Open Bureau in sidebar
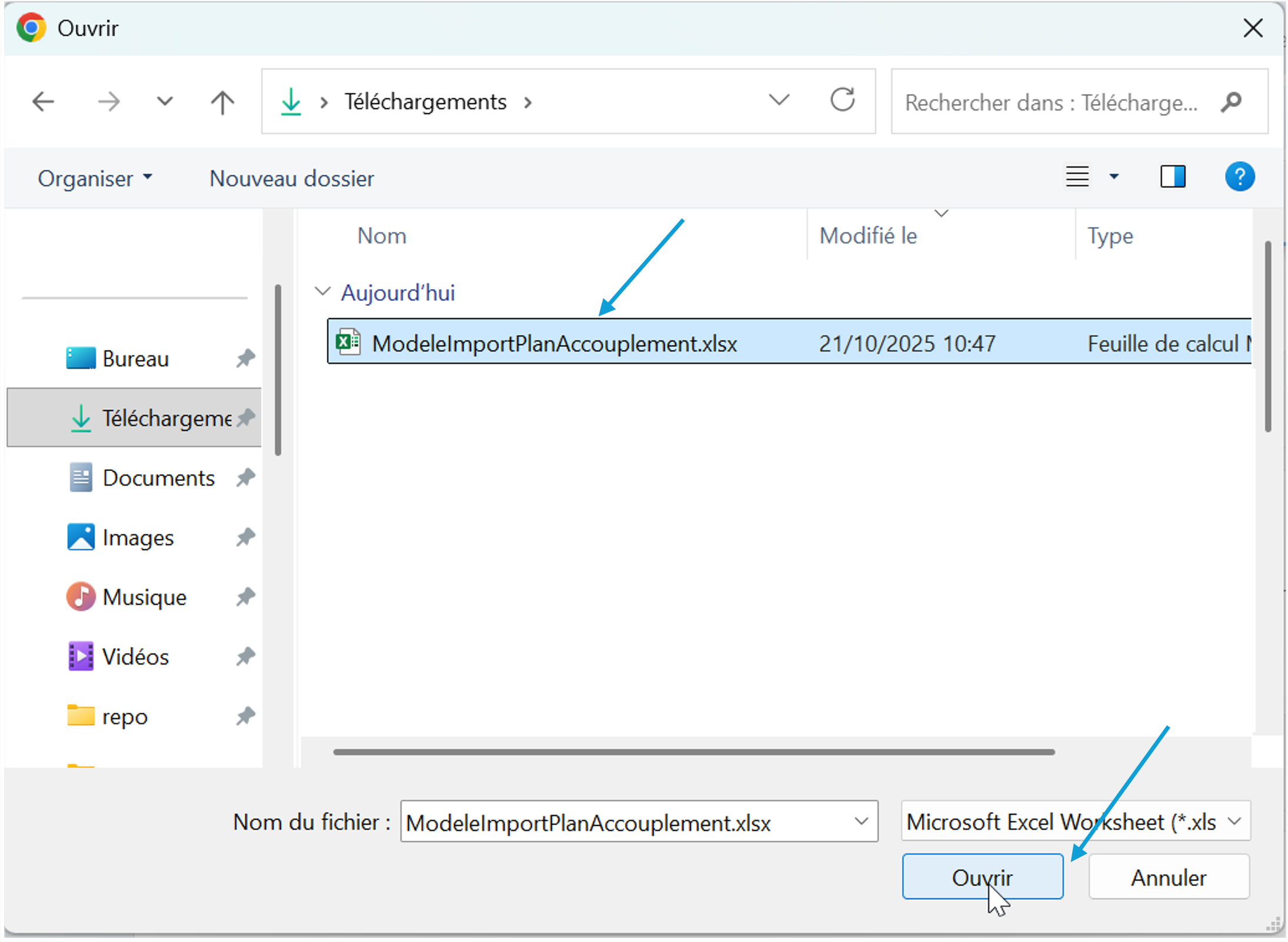1288x942 pixels. point(134,358)
